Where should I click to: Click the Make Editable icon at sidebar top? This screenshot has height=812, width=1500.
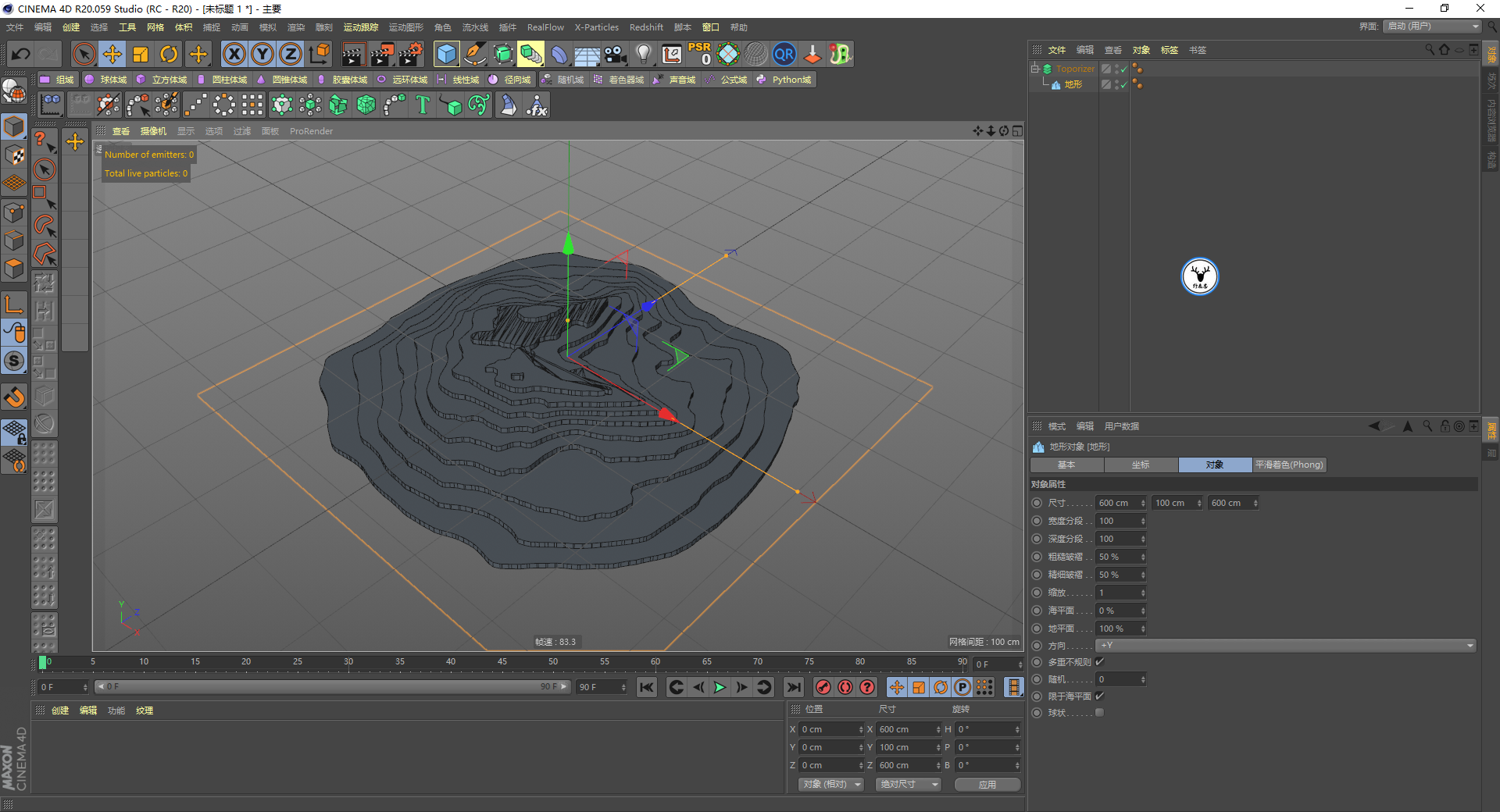14,92
